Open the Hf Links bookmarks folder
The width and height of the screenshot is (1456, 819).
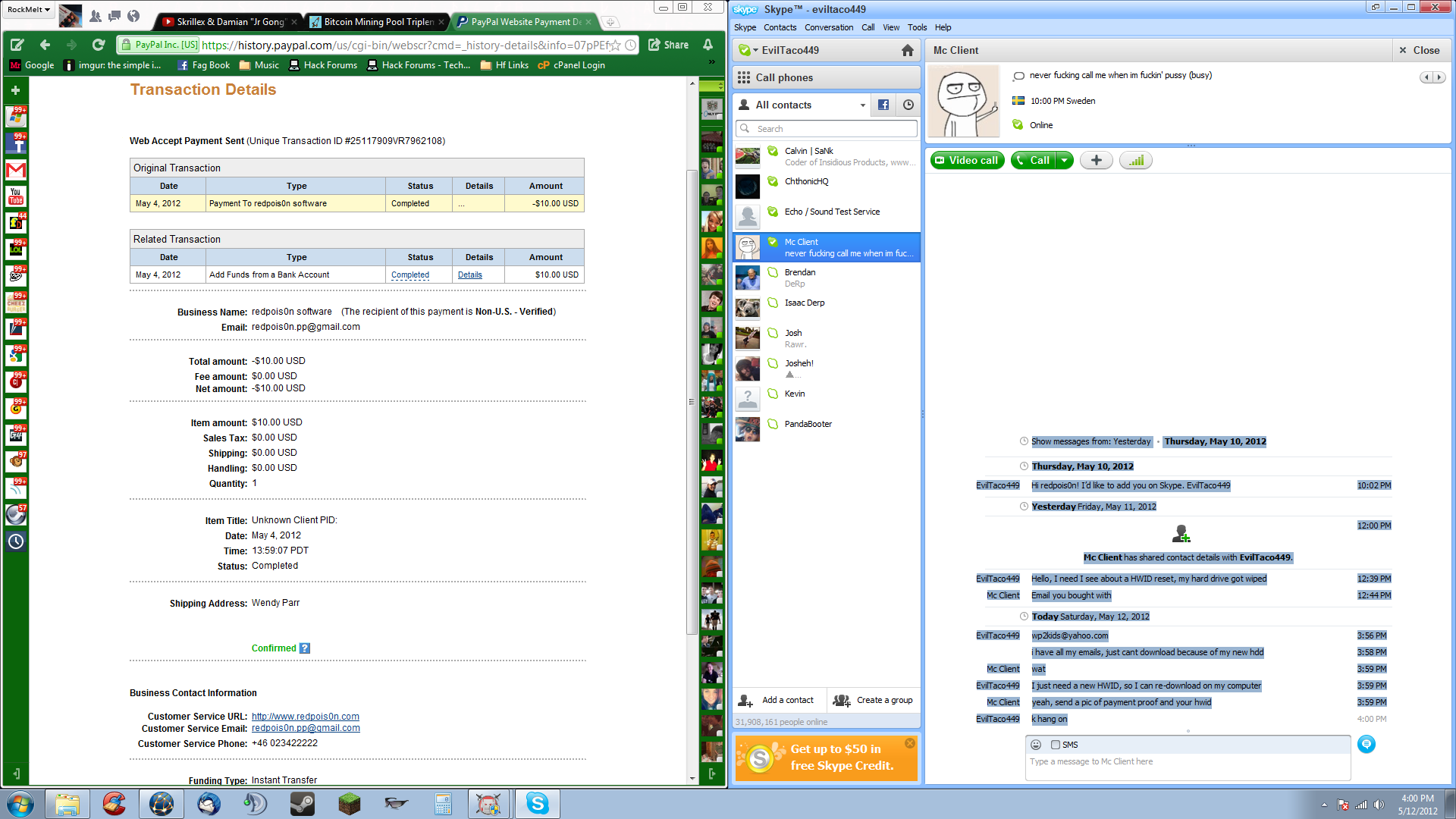[x=504, y=65]
